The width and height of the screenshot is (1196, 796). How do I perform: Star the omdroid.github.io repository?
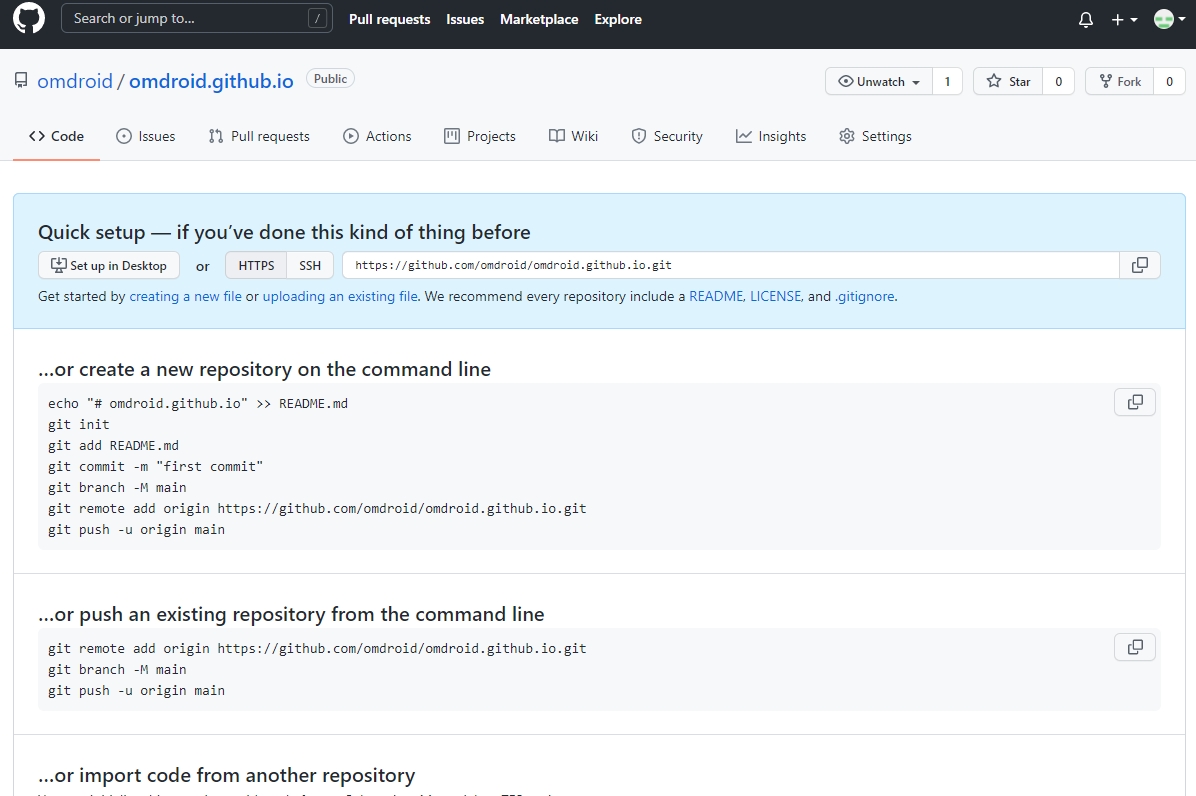(1008, 82)
